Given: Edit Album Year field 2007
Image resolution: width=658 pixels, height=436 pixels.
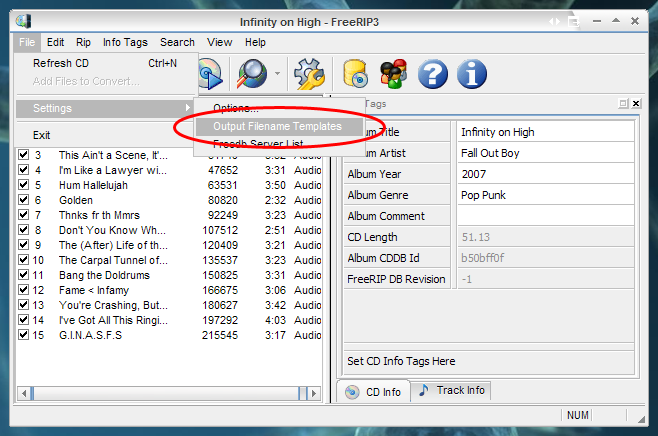Looking at the screenshot, I should (x=546, y=174).
